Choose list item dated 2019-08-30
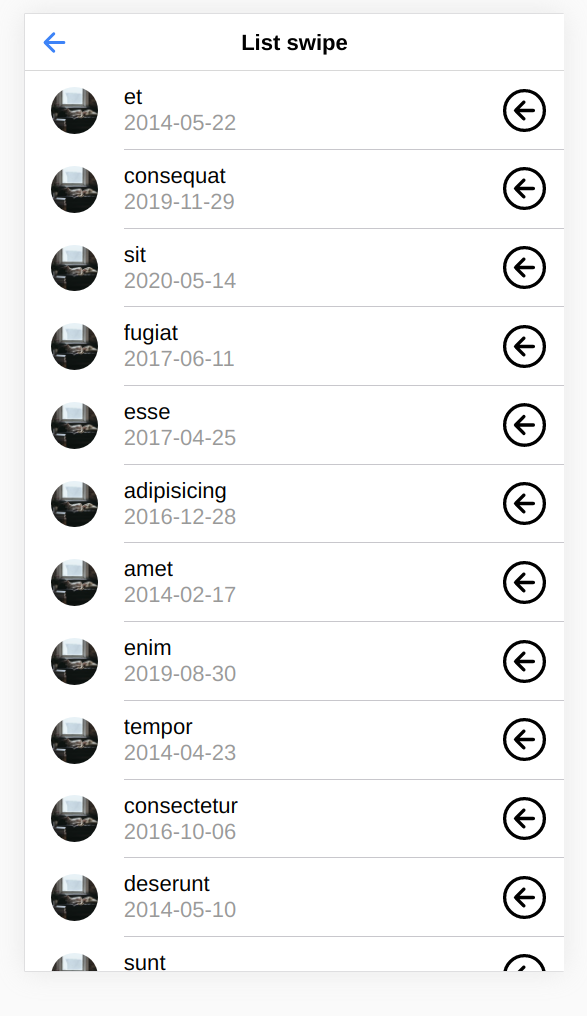This screenshot has height=1016, width=587. [x=294, y=662]
